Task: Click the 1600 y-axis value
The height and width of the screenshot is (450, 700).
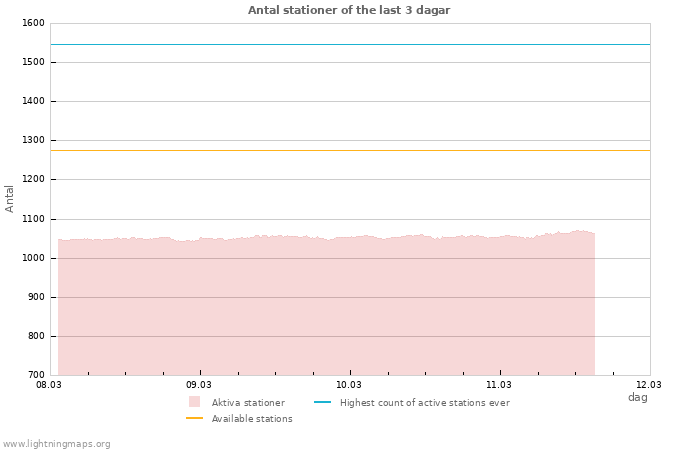Action: (x=33, y=23)
